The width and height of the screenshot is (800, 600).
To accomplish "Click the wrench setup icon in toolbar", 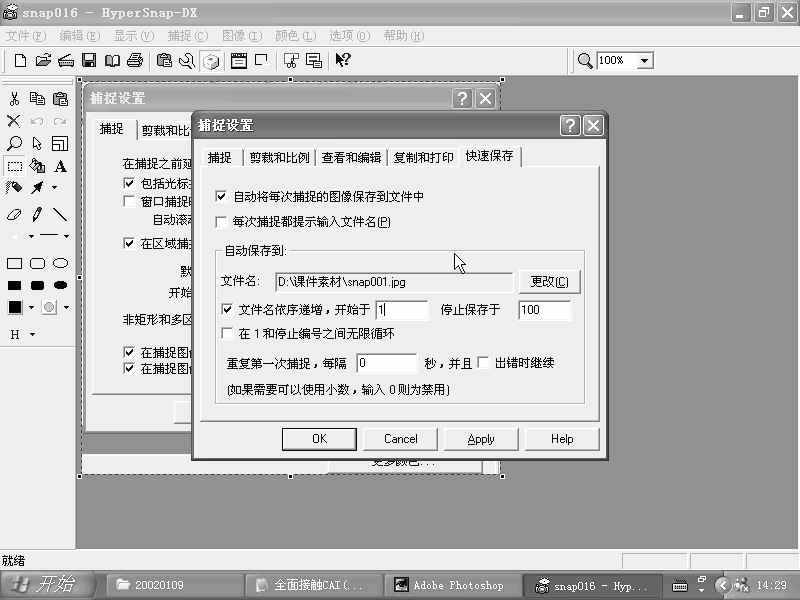I will (190, 60).
